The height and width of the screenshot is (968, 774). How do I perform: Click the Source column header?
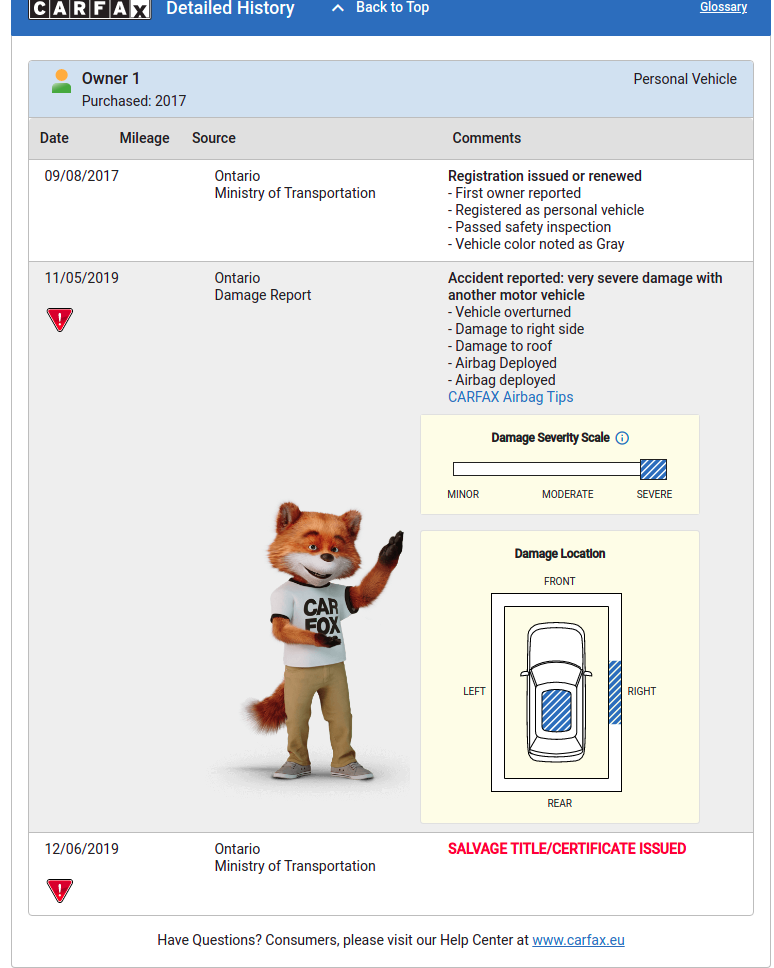(214, 138)
